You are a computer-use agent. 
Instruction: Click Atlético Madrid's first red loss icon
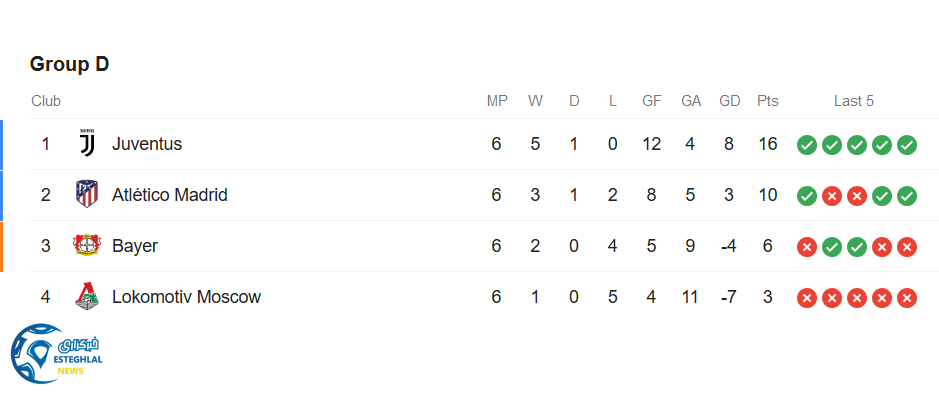pos(832,196)
